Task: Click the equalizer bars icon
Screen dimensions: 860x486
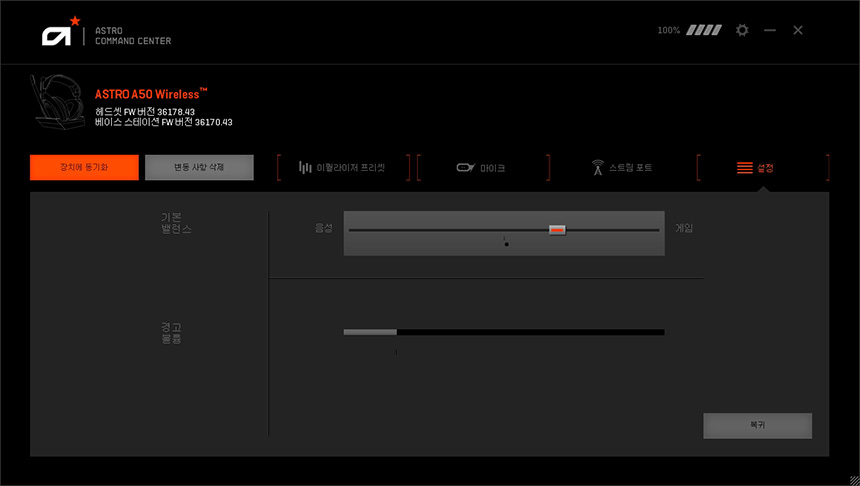Action: coord(305,167)
